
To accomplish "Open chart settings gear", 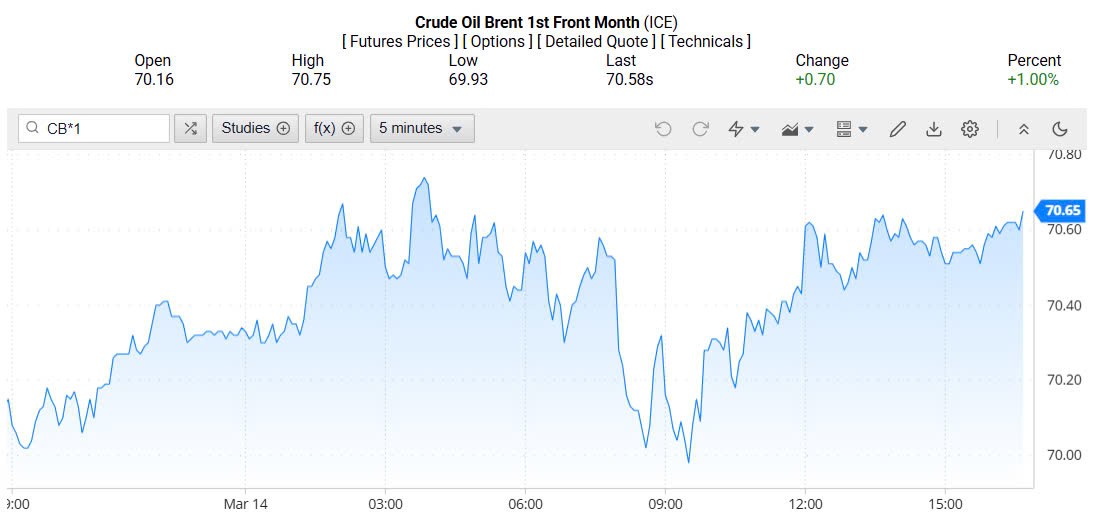I will [969, 129].
